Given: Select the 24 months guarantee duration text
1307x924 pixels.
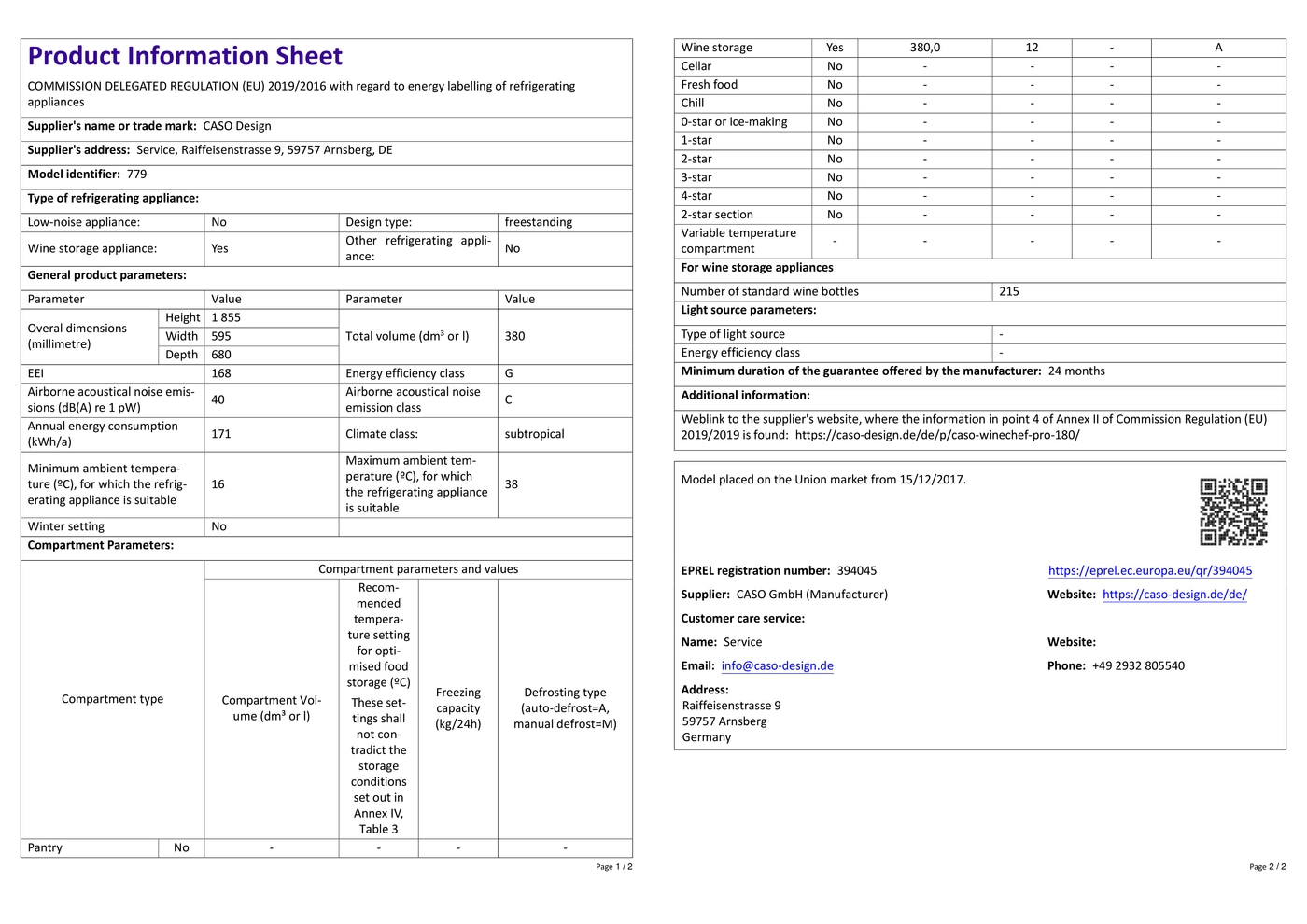Looking at the screenshot, I should tap(1076, 371).
